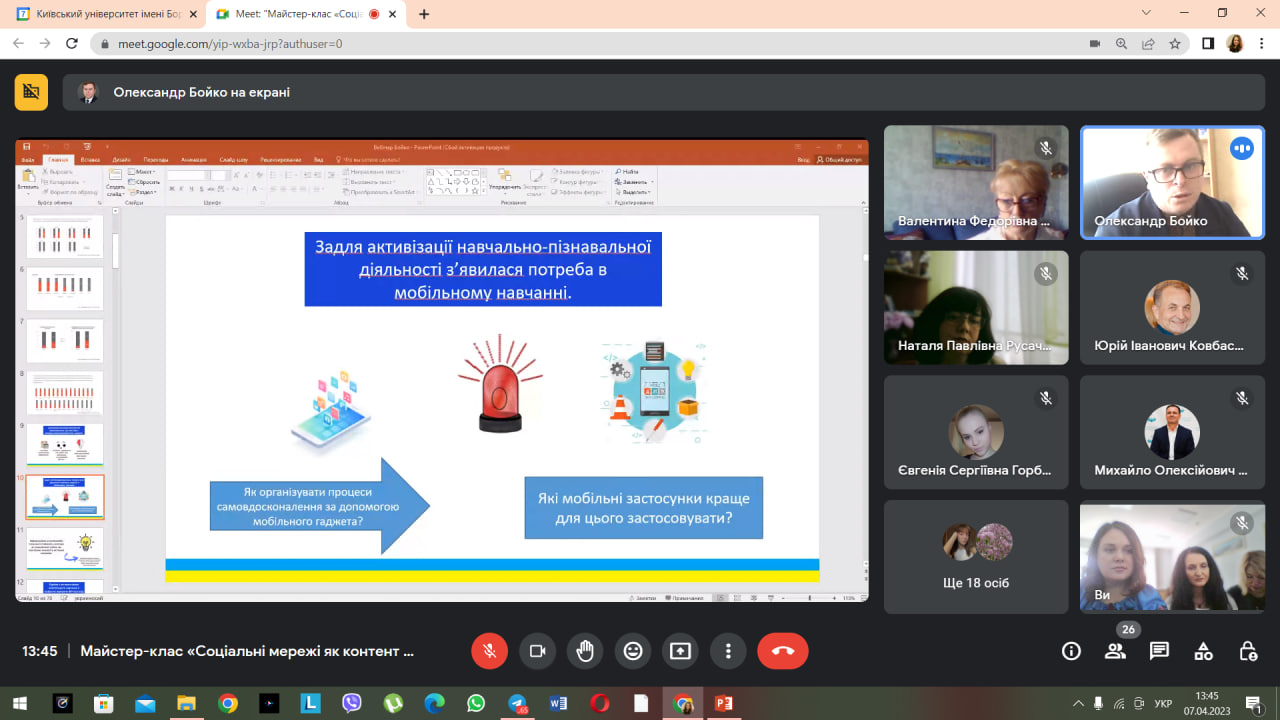
Task: Select Олександр Бойко's video tile
Action: [x=1172, y=182]
